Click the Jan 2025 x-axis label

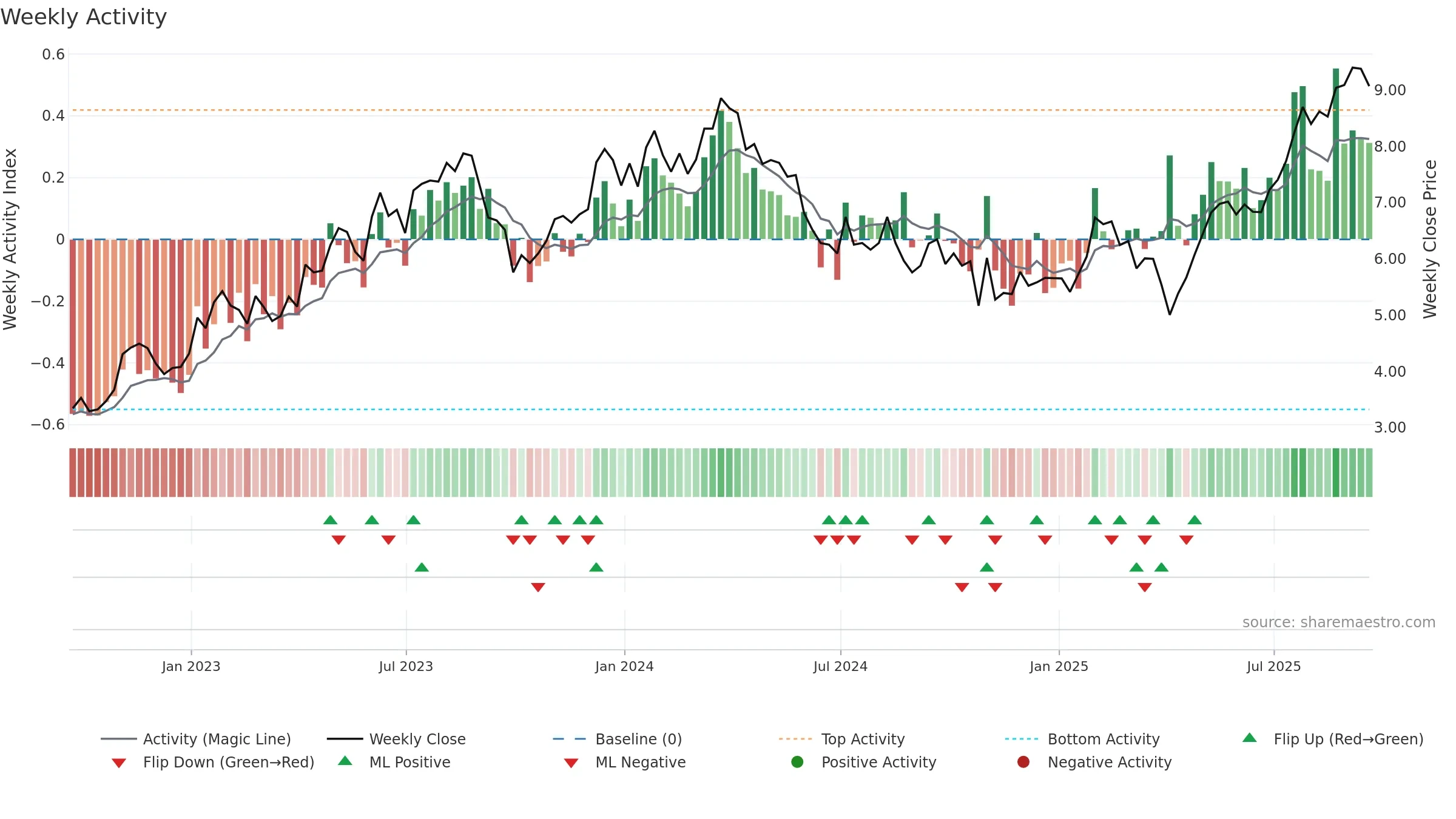tap(1059, 666)
